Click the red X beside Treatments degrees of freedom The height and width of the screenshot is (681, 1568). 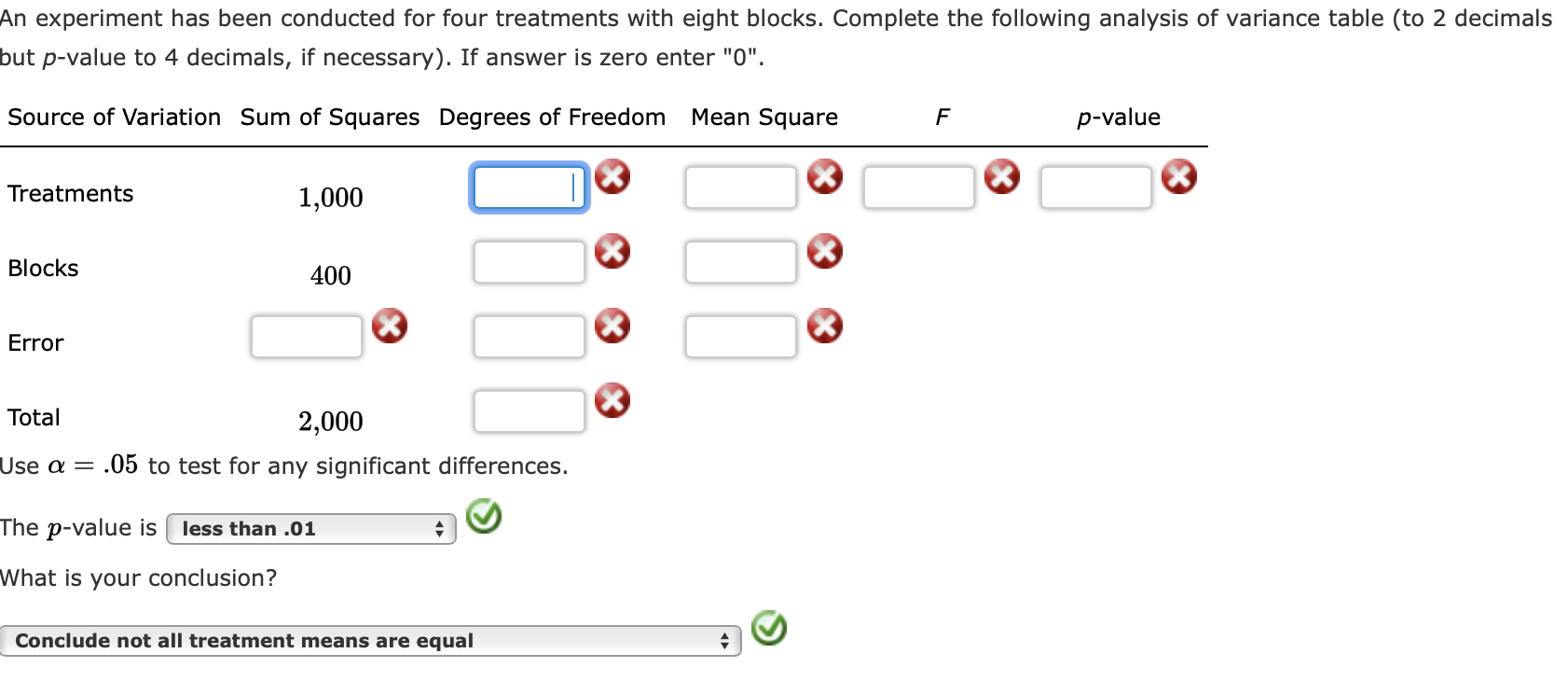pos(612,178)
